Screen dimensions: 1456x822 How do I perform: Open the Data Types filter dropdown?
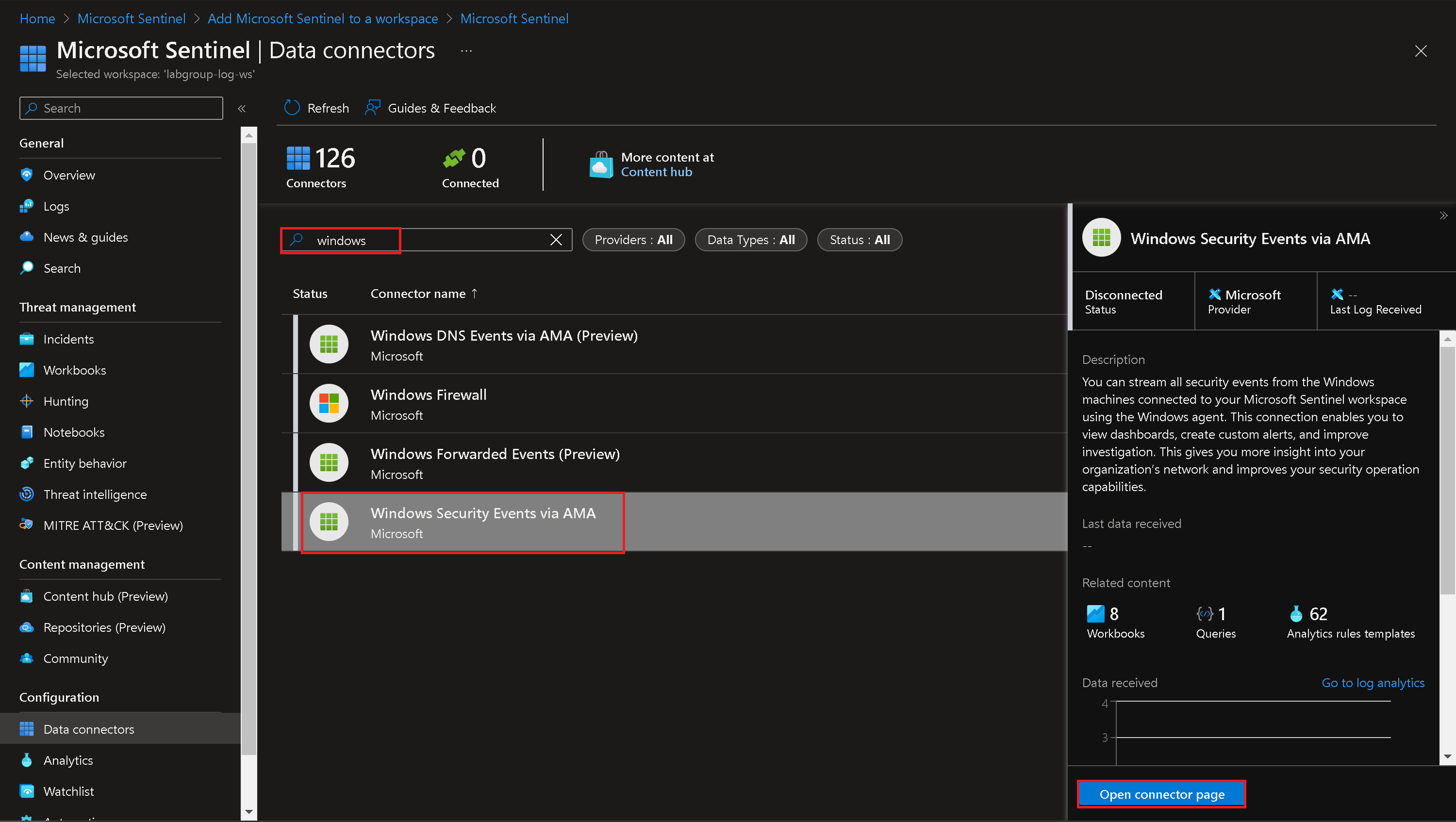[x=751, y=240]
